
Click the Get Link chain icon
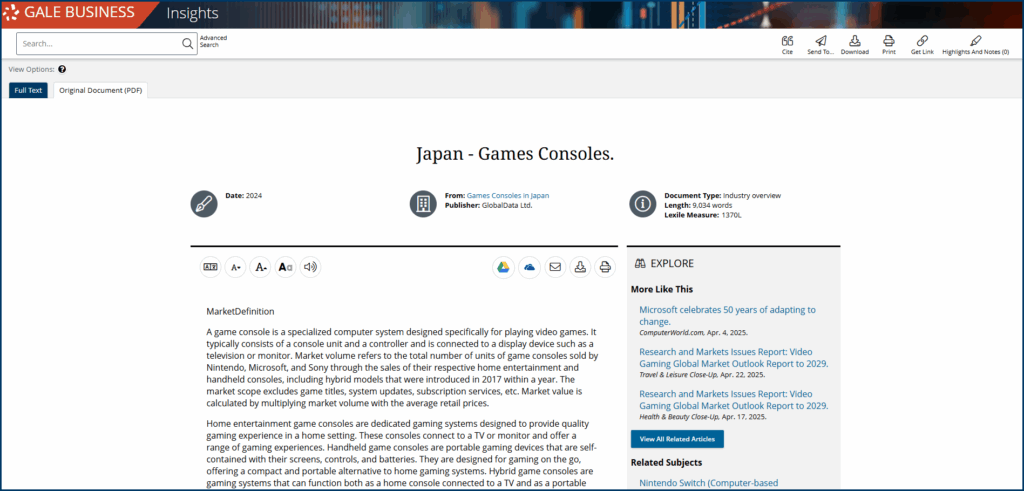click(x=922, y=40)
